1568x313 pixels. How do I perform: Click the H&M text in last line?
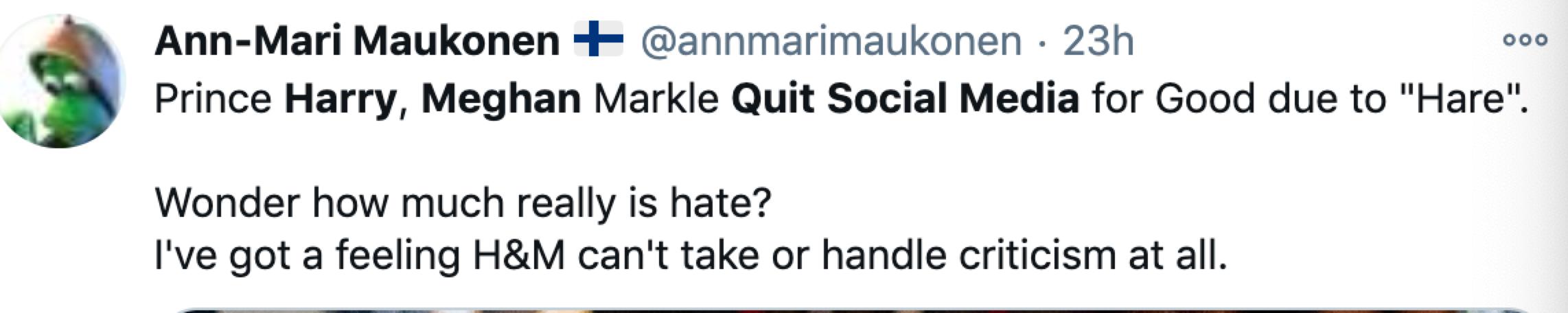click(518, 255)
